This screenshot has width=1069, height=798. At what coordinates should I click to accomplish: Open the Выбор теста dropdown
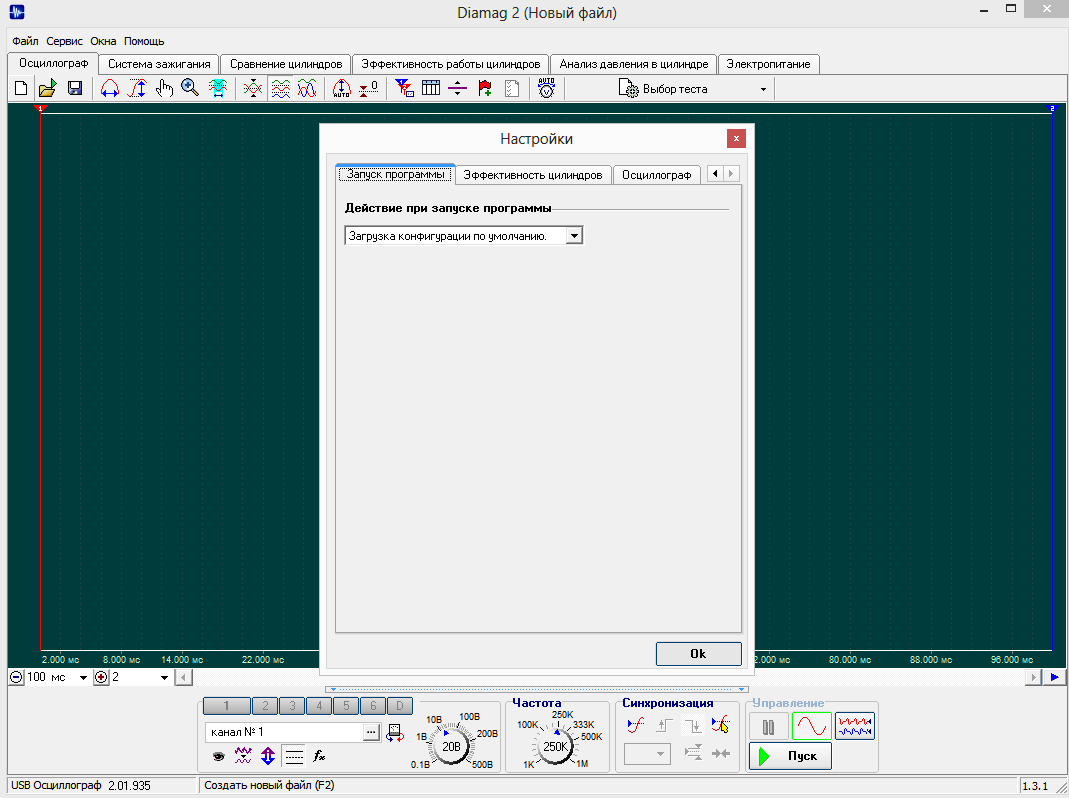coord(763,89)
